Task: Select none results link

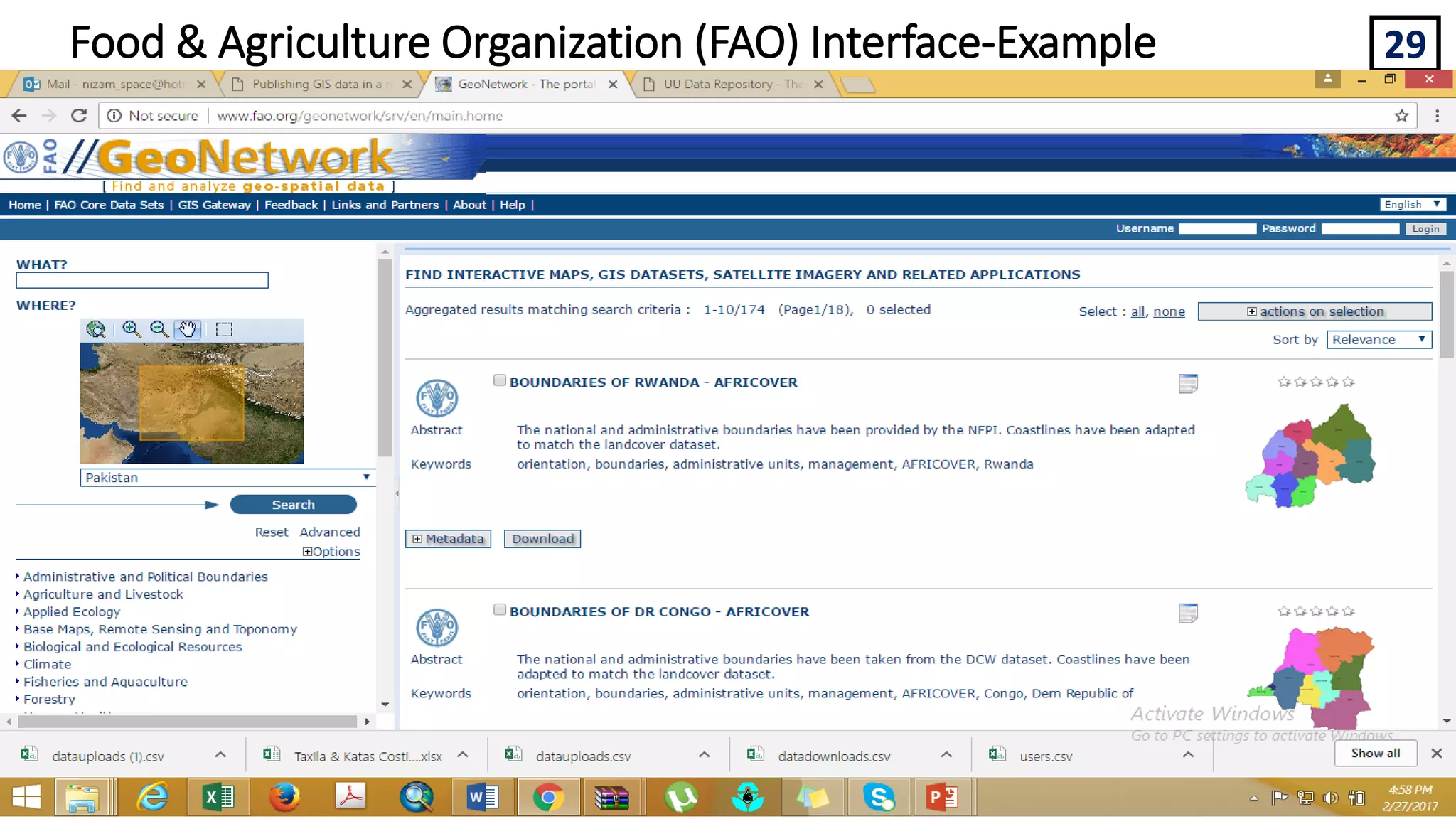Action: [x=1169, y=311]
